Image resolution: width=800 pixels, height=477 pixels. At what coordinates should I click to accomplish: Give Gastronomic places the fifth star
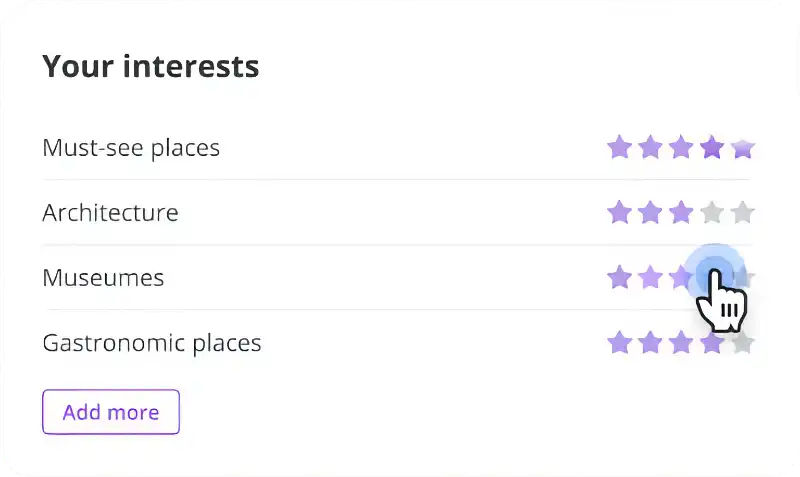click(742, 342)
